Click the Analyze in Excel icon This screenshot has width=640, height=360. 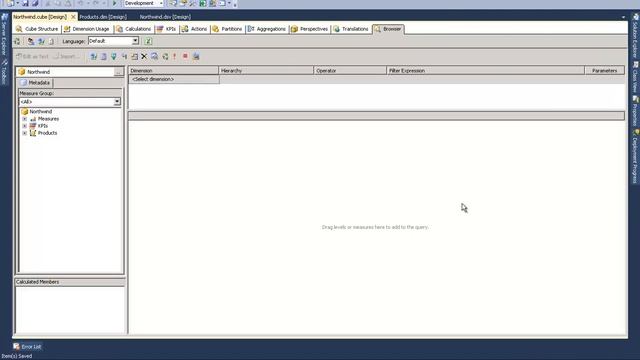[148, 41]
